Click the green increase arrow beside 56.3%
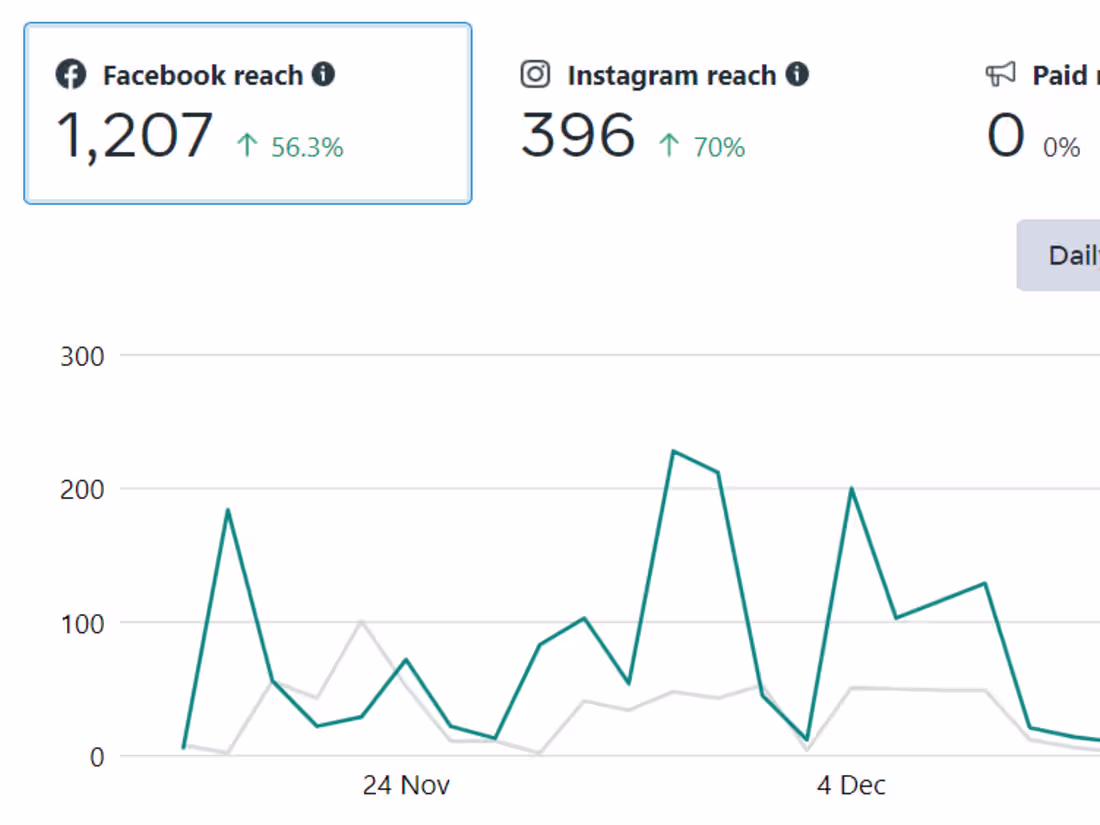 point(247,145)
